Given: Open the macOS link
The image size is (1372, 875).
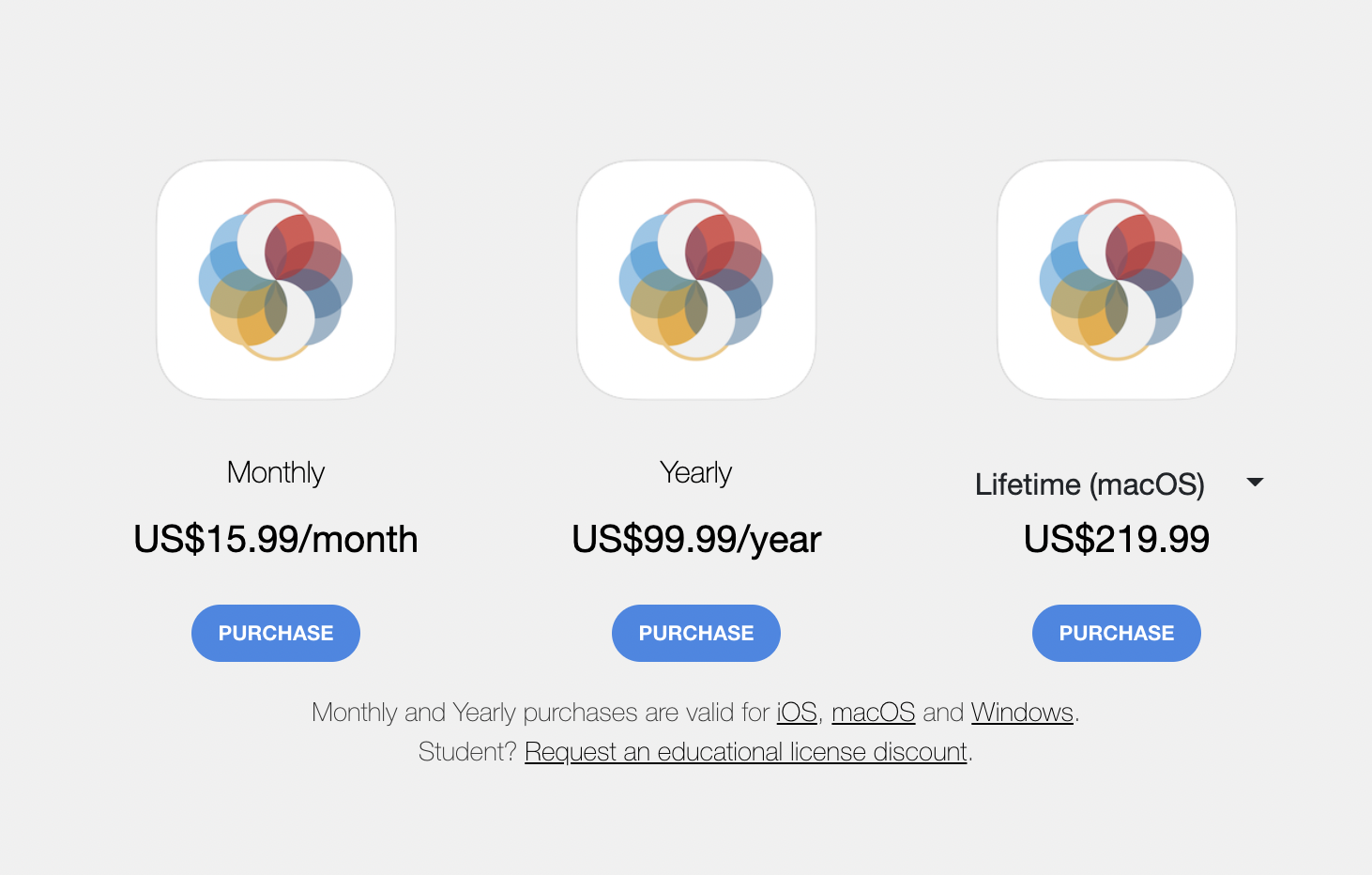Looking at the screenshot, I should (x=874, y=713).
